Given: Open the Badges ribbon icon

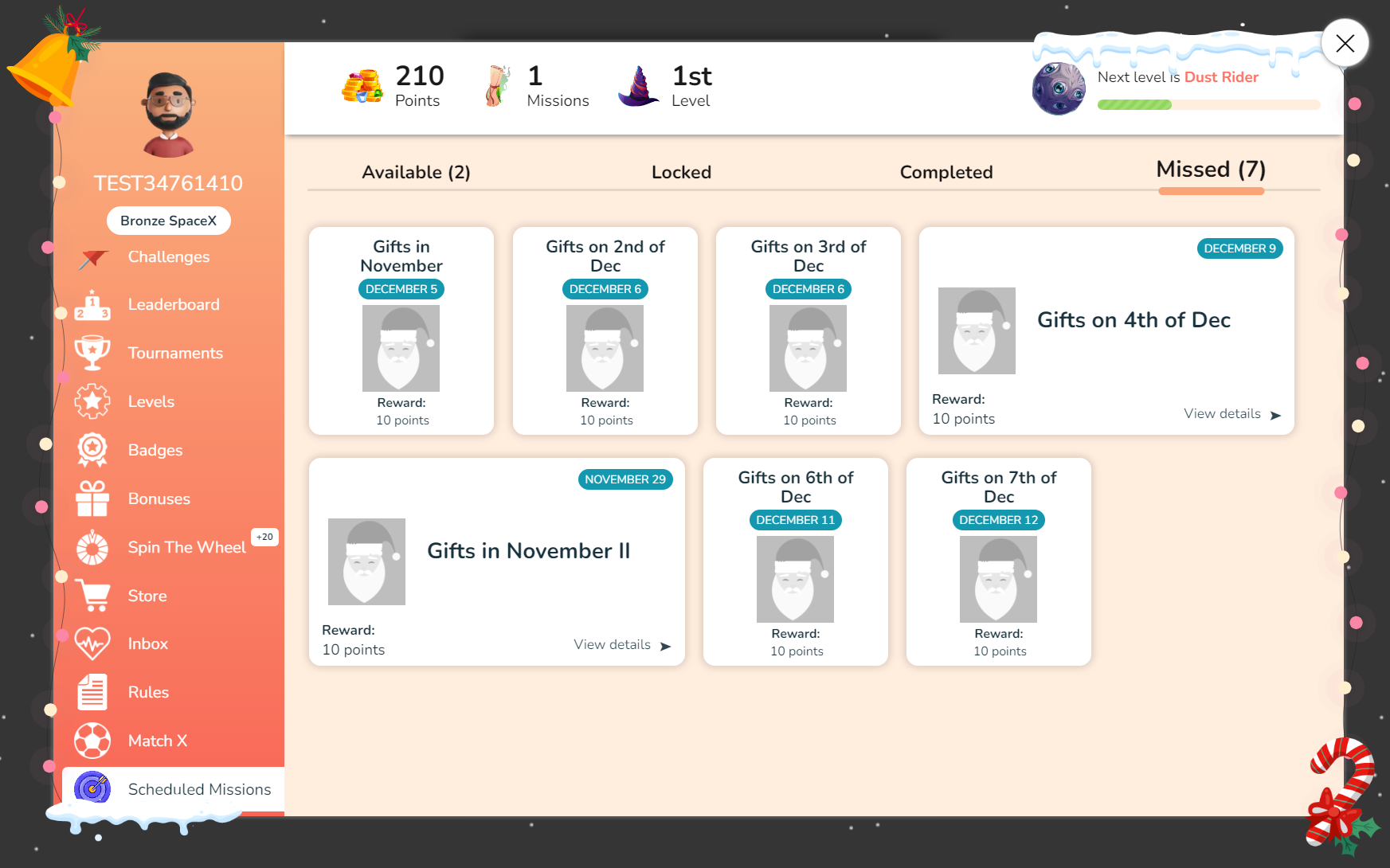Looking at the screenshot, I should pos(92,450).
